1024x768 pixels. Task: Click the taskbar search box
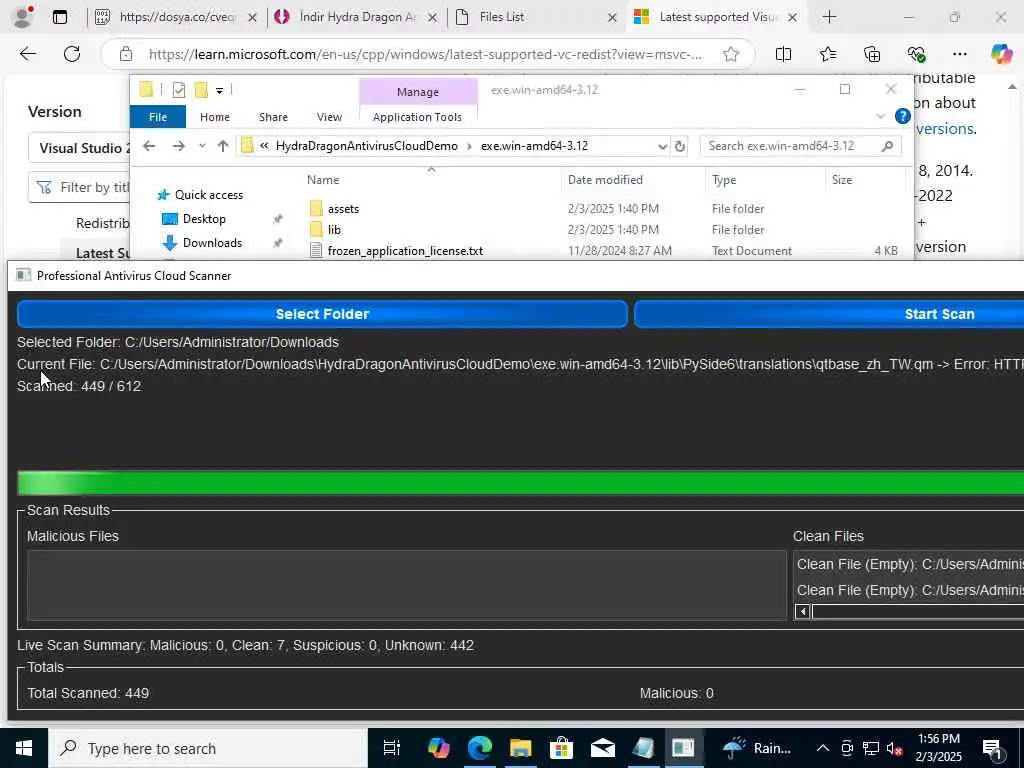[x=208, y=748]
